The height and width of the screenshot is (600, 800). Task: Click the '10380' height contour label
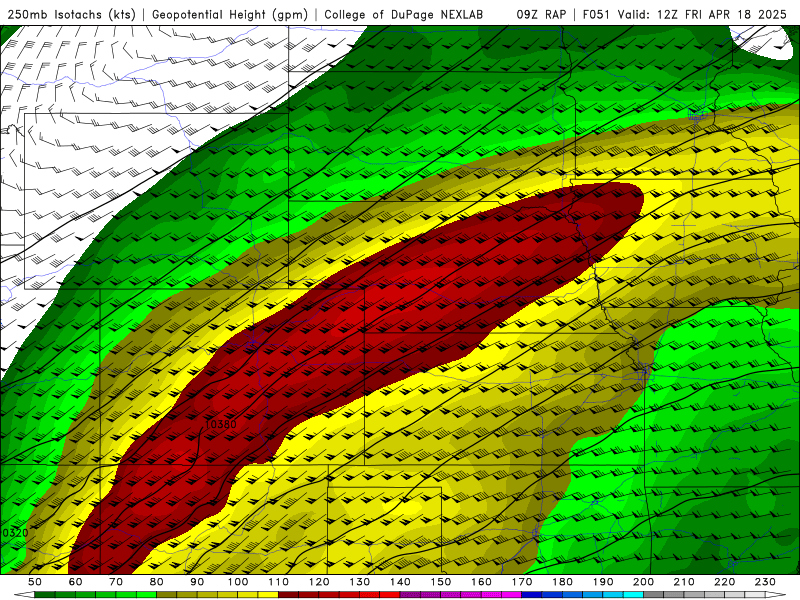[x=220, y=424]
